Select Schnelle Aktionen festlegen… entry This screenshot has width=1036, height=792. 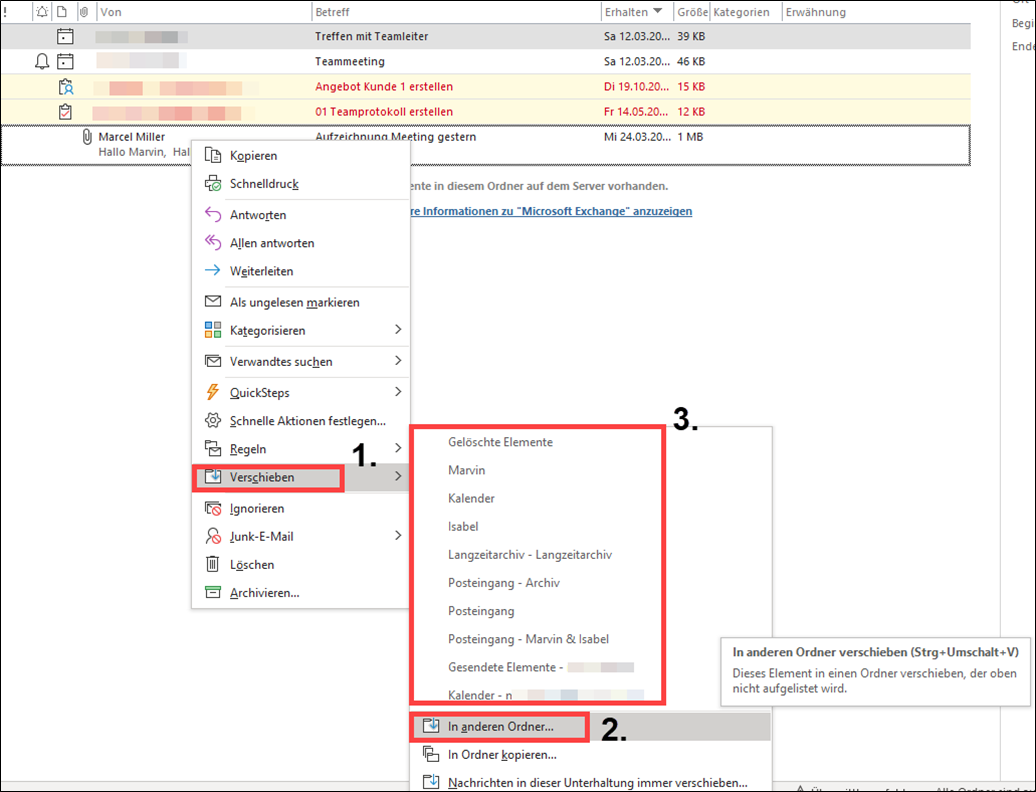301,421
